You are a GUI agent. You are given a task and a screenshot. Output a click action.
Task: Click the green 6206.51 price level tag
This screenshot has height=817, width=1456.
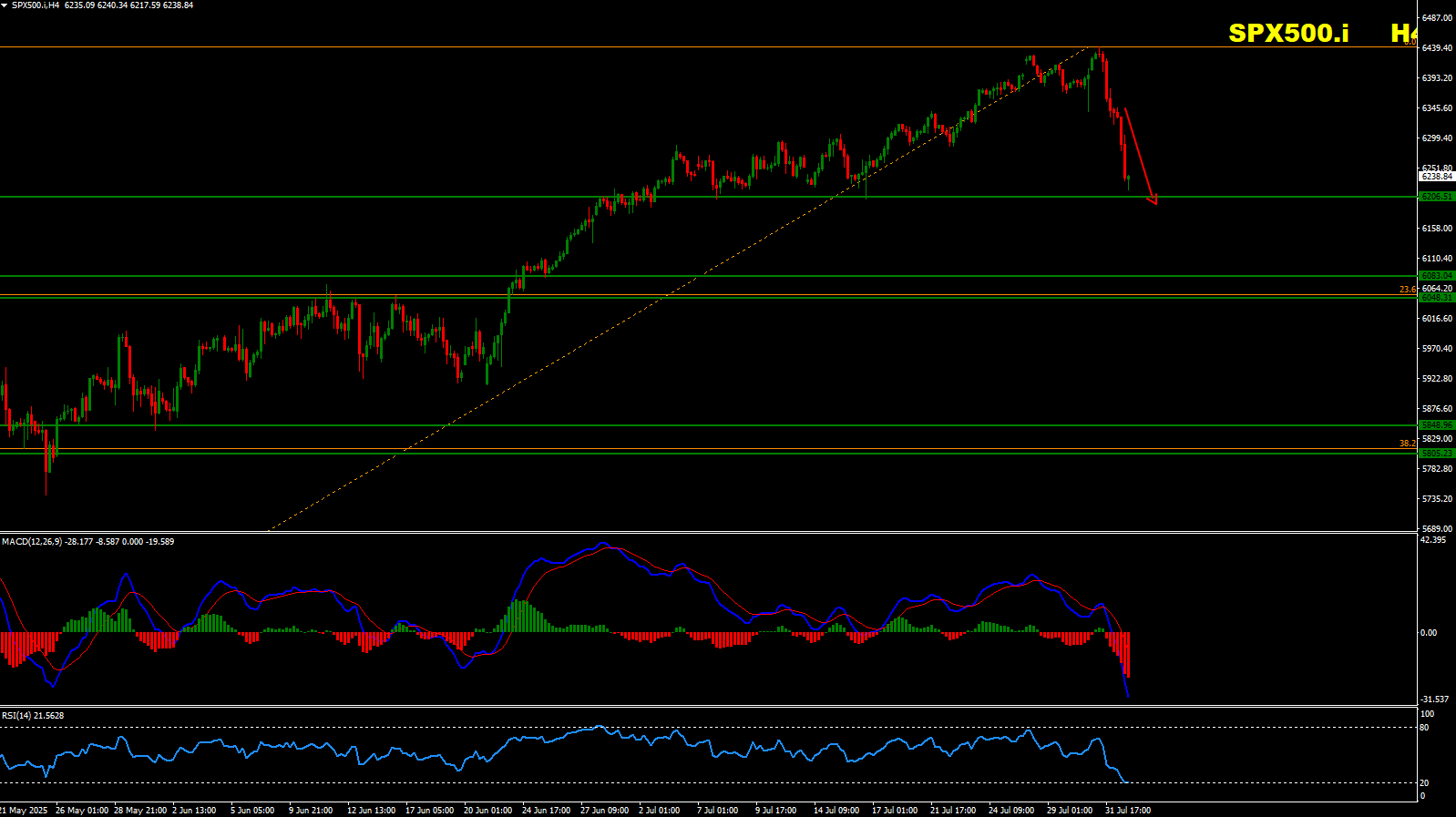(1436, 197)
